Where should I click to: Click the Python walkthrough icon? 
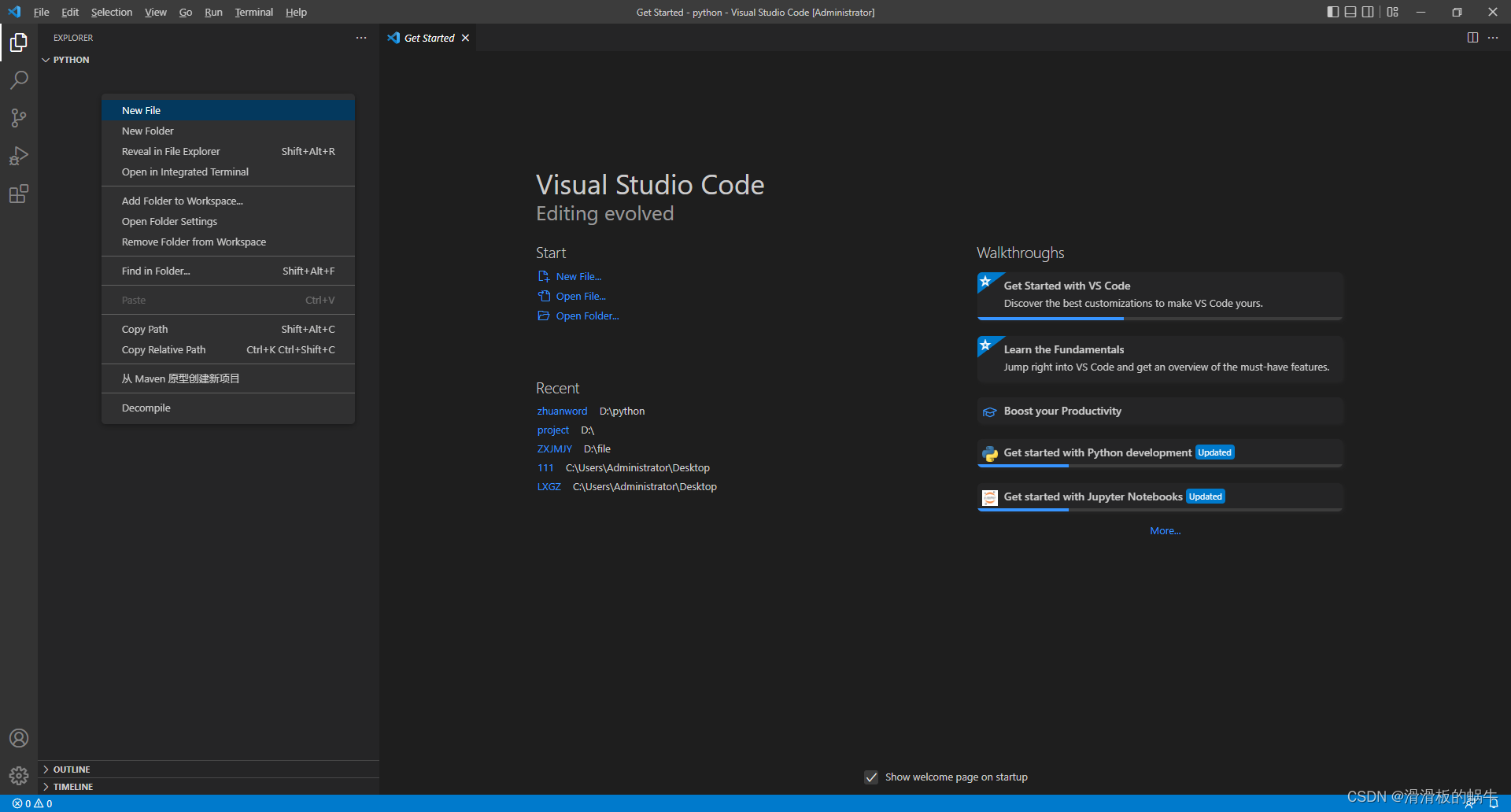[990, 453]
